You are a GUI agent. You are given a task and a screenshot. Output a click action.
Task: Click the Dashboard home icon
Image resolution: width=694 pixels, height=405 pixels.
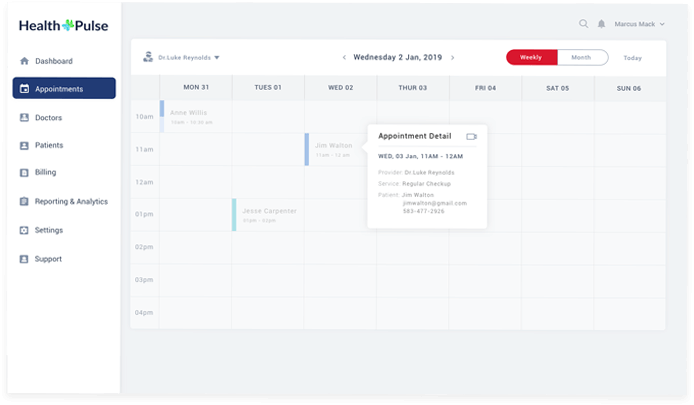tap(24, 62)
